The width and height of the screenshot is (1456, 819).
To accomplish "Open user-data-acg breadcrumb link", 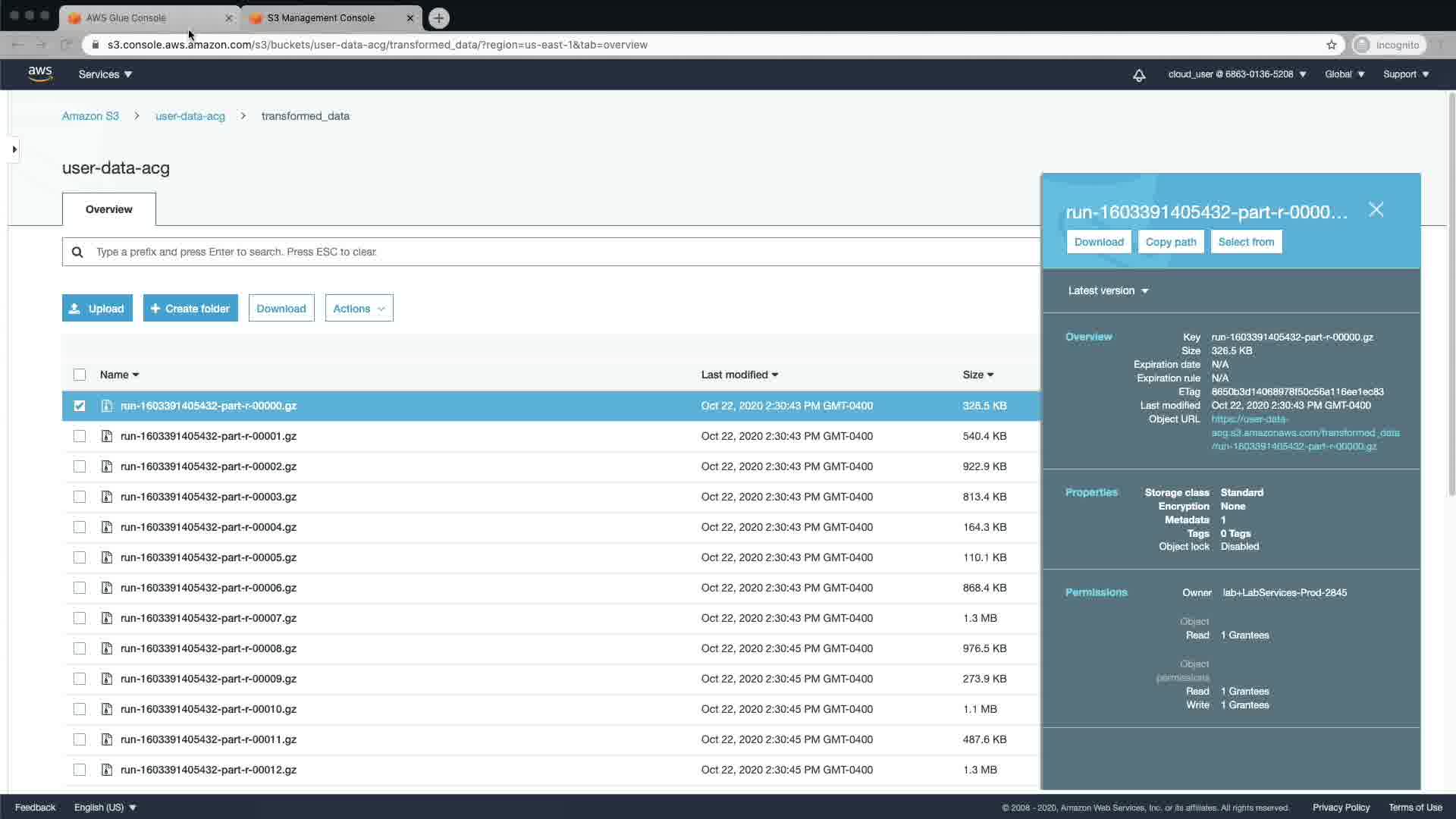I will pyautogui.click(x=190, y=116).
